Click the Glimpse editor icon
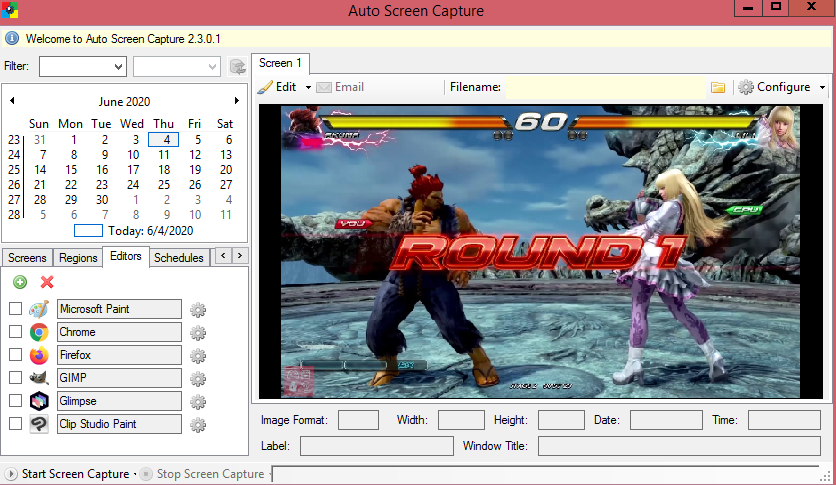The image size is (836, 485). pos(39,401)
